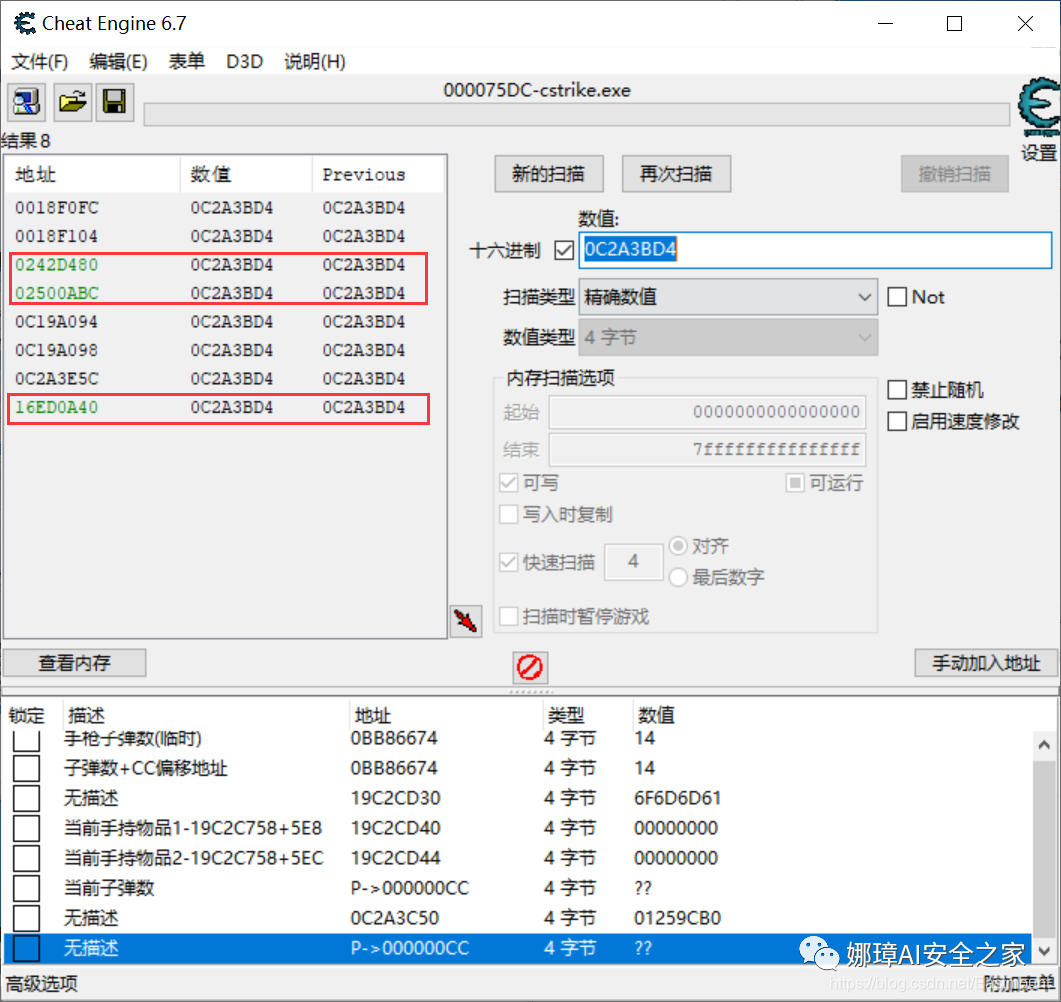The width and height of the screenshot is (1061, 1002).
Task: Open 查看内存 memory view
Action: coord(74,663)
